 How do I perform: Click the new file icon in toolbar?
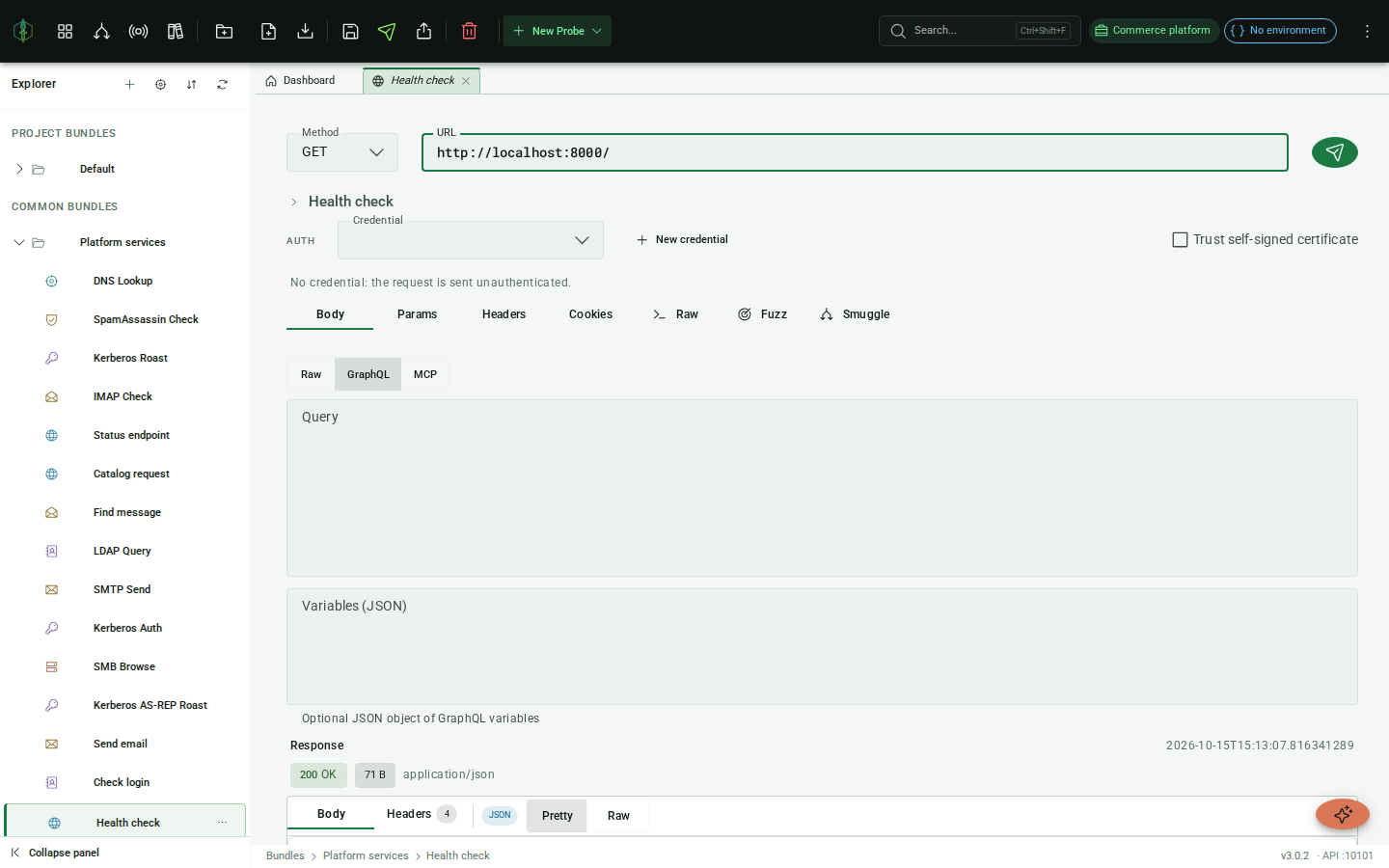[x=268, y=31]
